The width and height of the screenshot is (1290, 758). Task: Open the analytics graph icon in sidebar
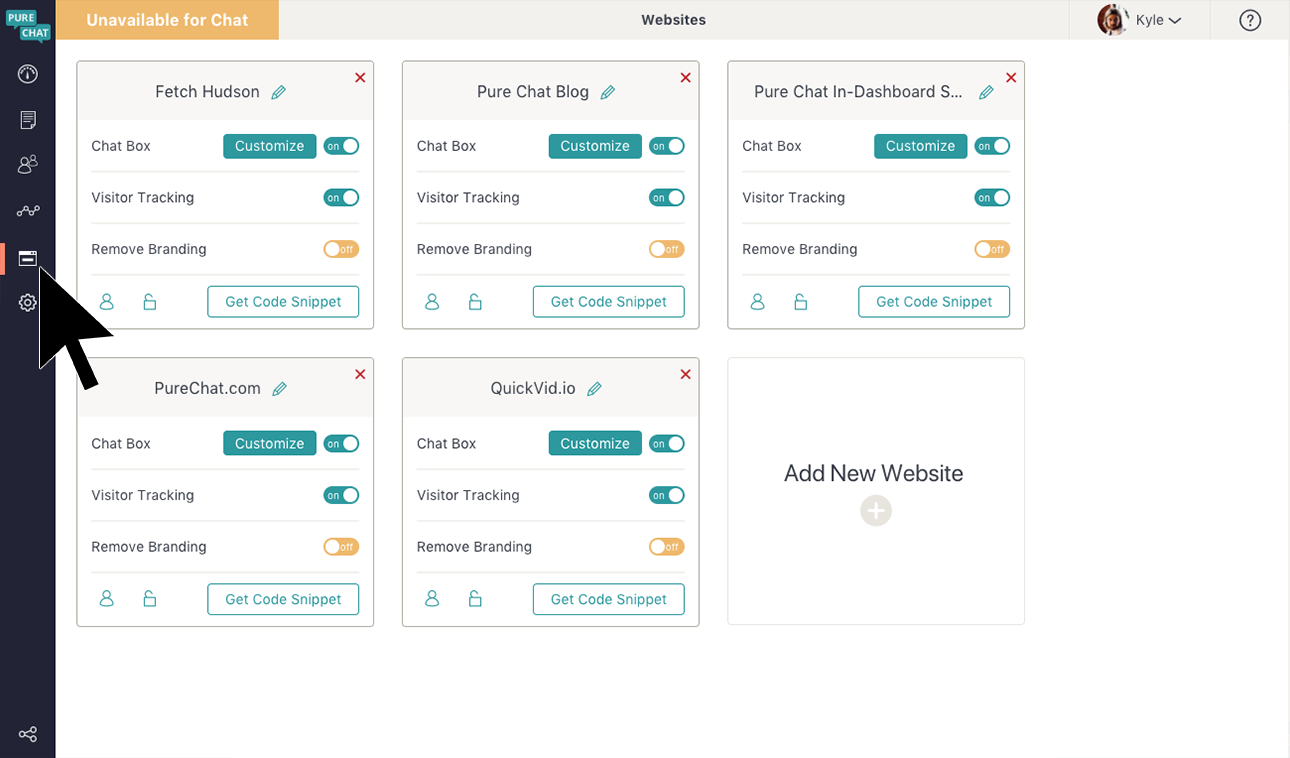28,211
